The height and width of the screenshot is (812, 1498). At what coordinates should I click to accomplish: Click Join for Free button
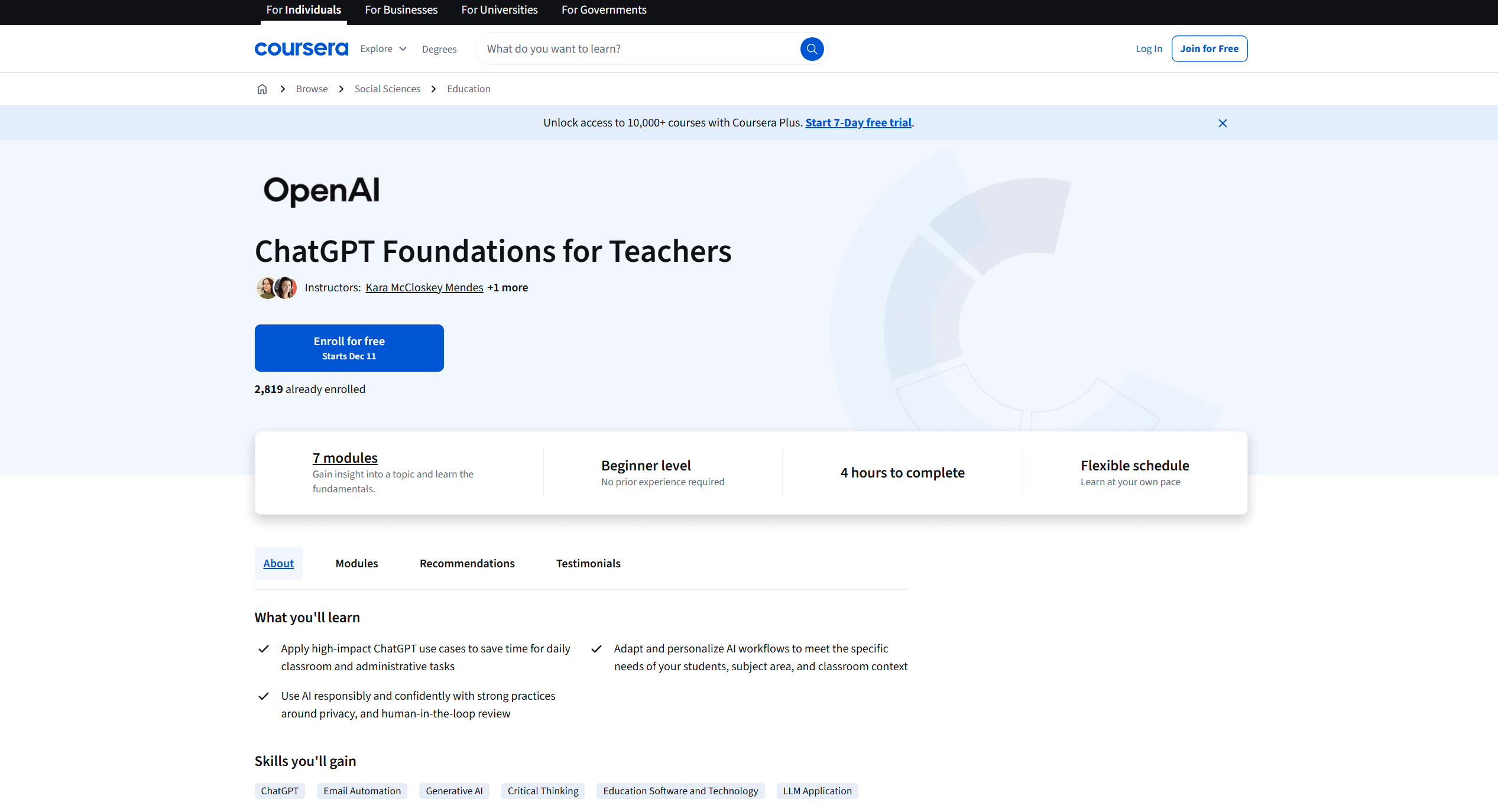1209,49
